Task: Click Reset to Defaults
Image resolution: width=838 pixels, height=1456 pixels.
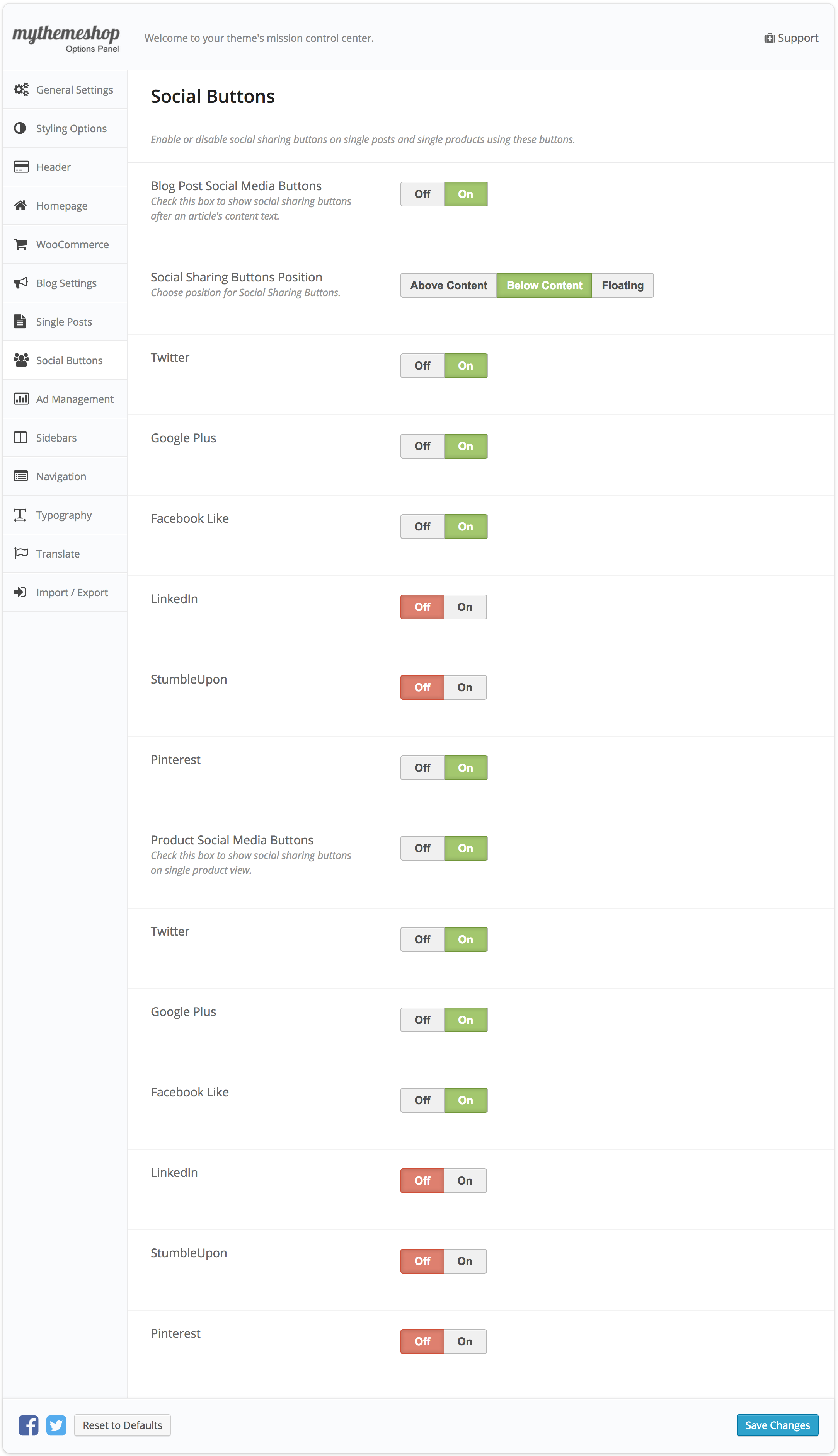Action: 122,1425
